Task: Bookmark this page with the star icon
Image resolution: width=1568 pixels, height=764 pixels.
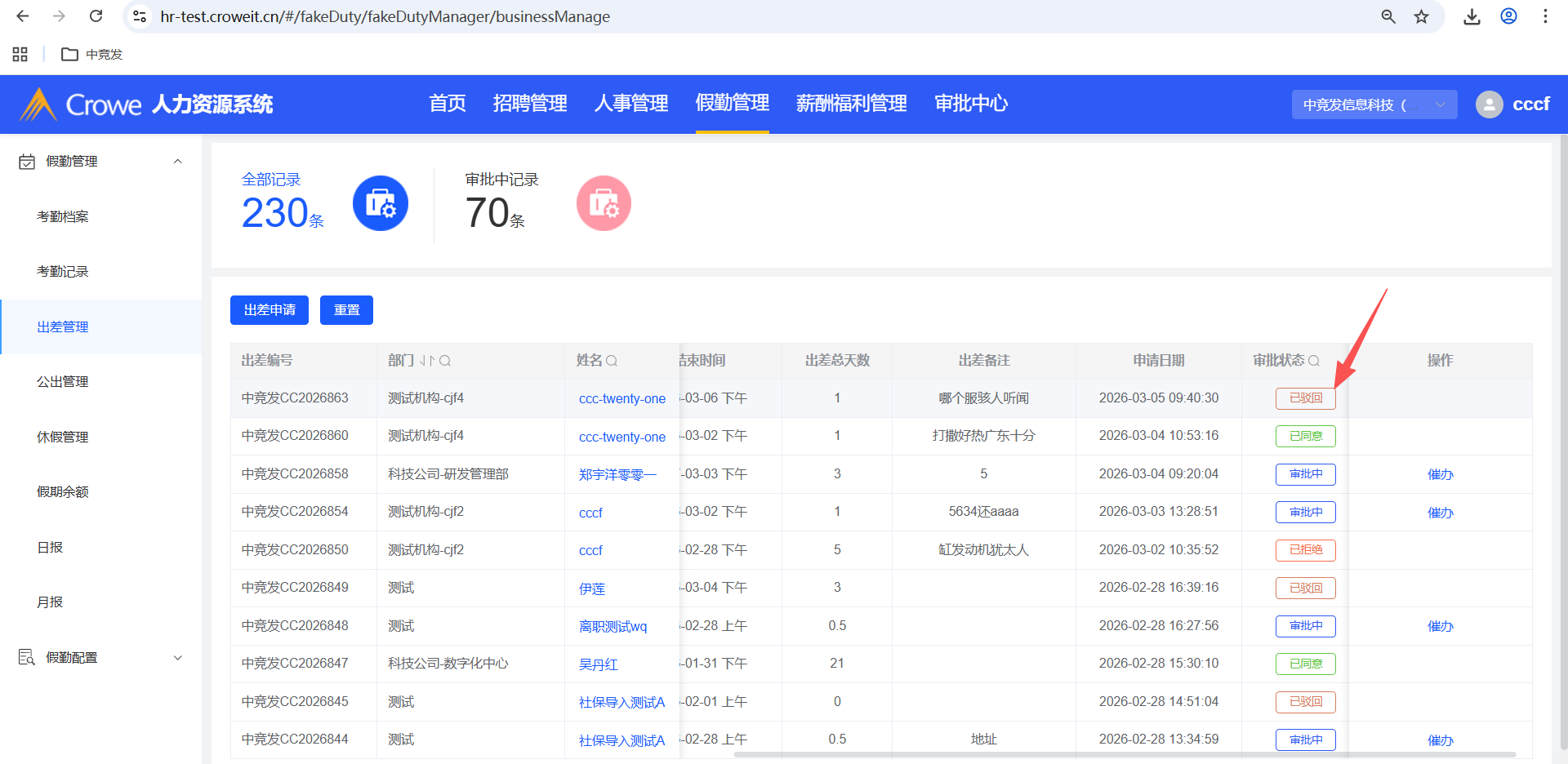Action: pyautogui.click(x=1421, y=16)
